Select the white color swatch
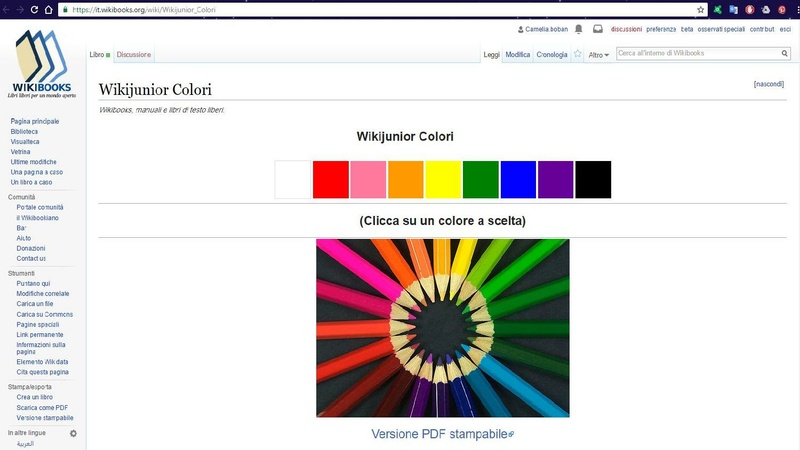The height and width of the screenshot is (450, 800). pyautogui.click(x=293, y=180)
